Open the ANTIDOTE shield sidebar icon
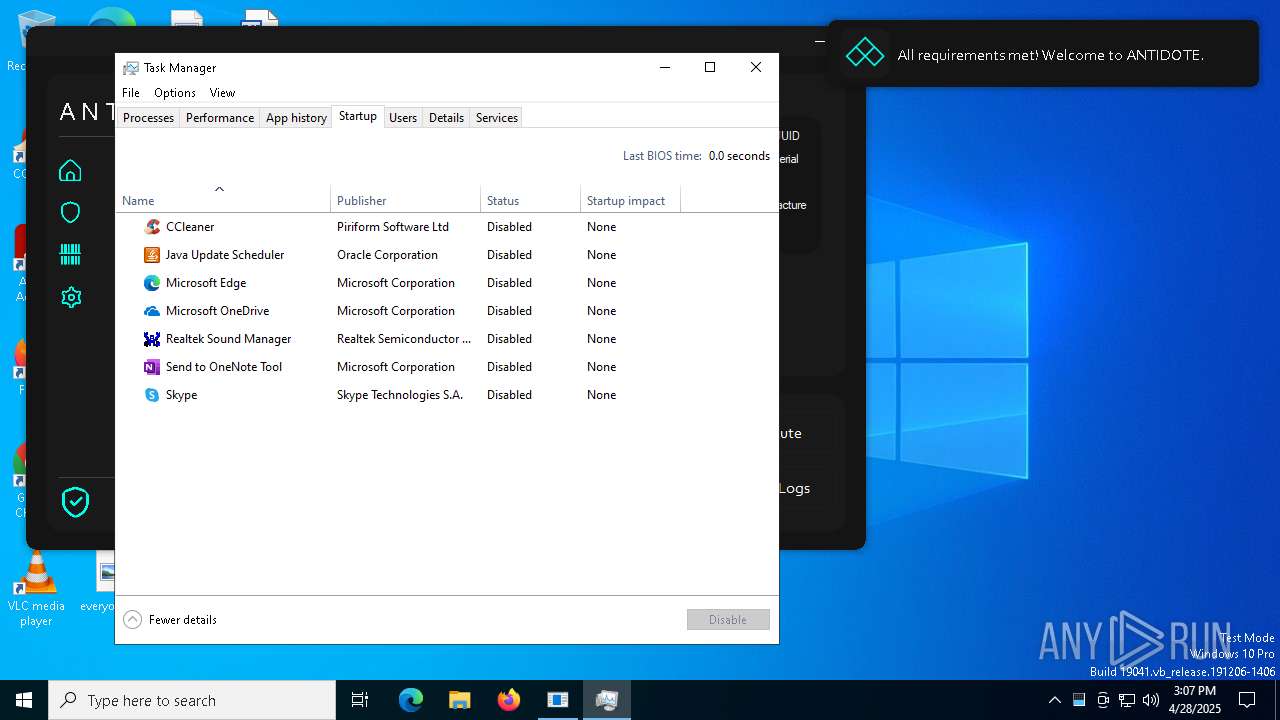This screenshot has width=1280, height=720. coord(70,212)
